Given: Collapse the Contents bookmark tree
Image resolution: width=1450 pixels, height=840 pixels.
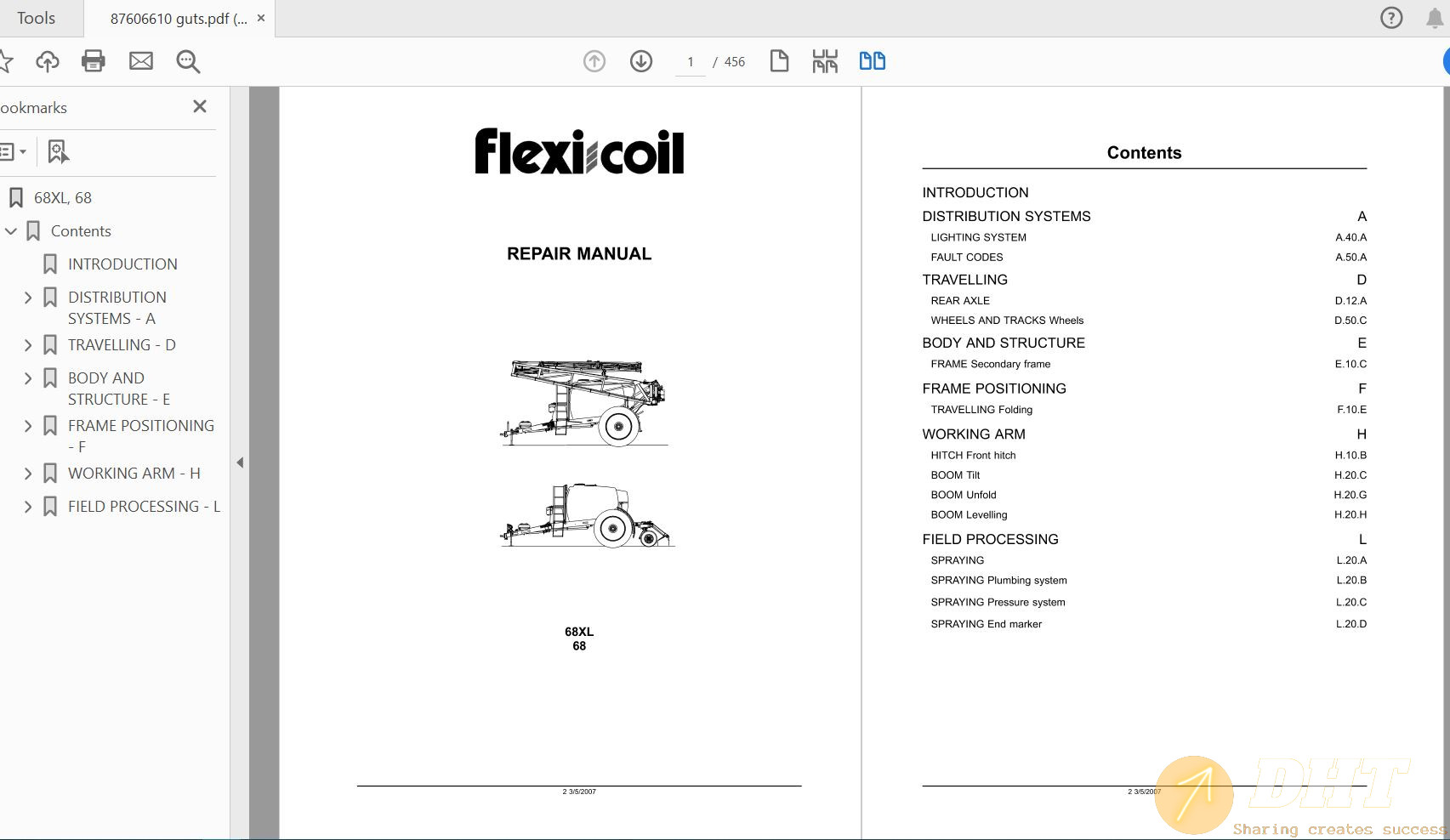Looking at the screenshot, I should pyautogui.click(x=11, y=230).
